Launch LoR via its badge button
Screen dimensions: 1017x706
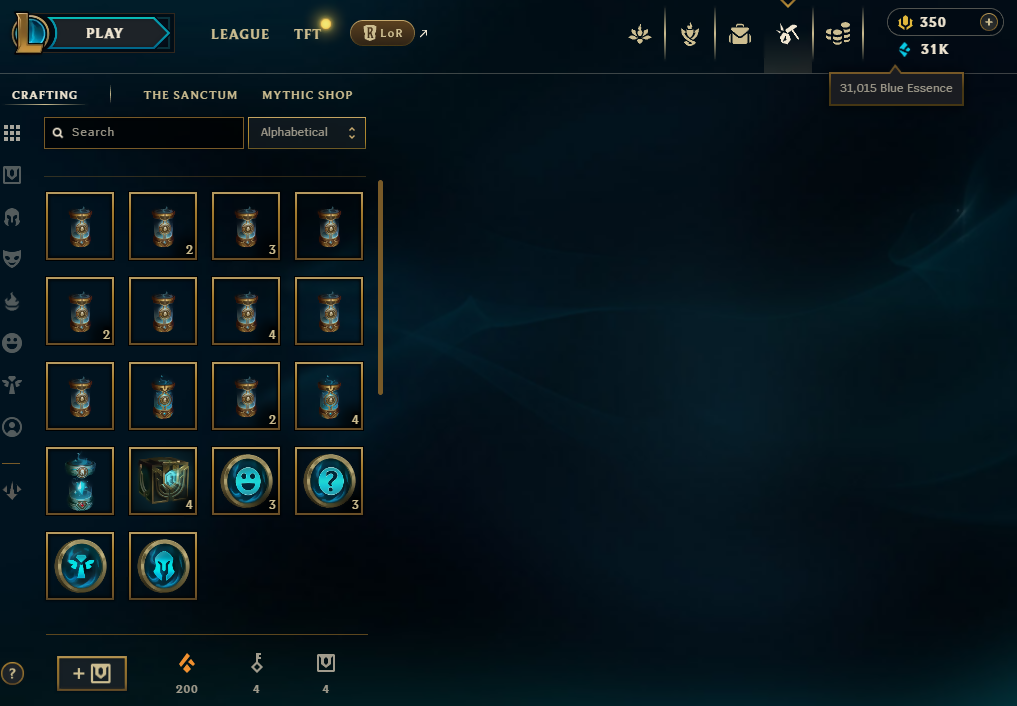point(382,33)
